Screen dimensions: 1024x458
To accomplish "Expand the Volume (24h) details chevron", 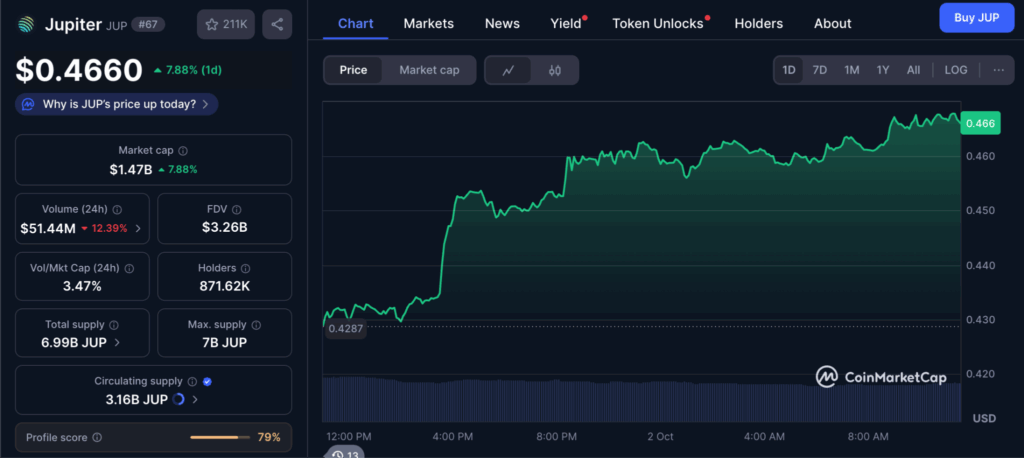I will pyautogui.click(x=138, y=228).
